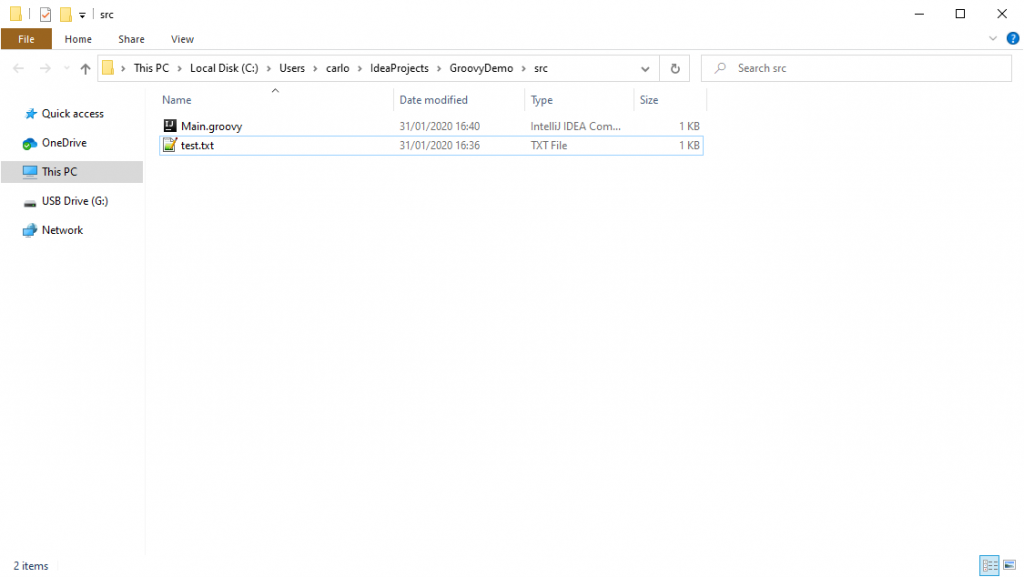Navigate to IdeaProjects in breadcrumb path
This screenshot has width=1024, height=577.
tap(392, 68)
